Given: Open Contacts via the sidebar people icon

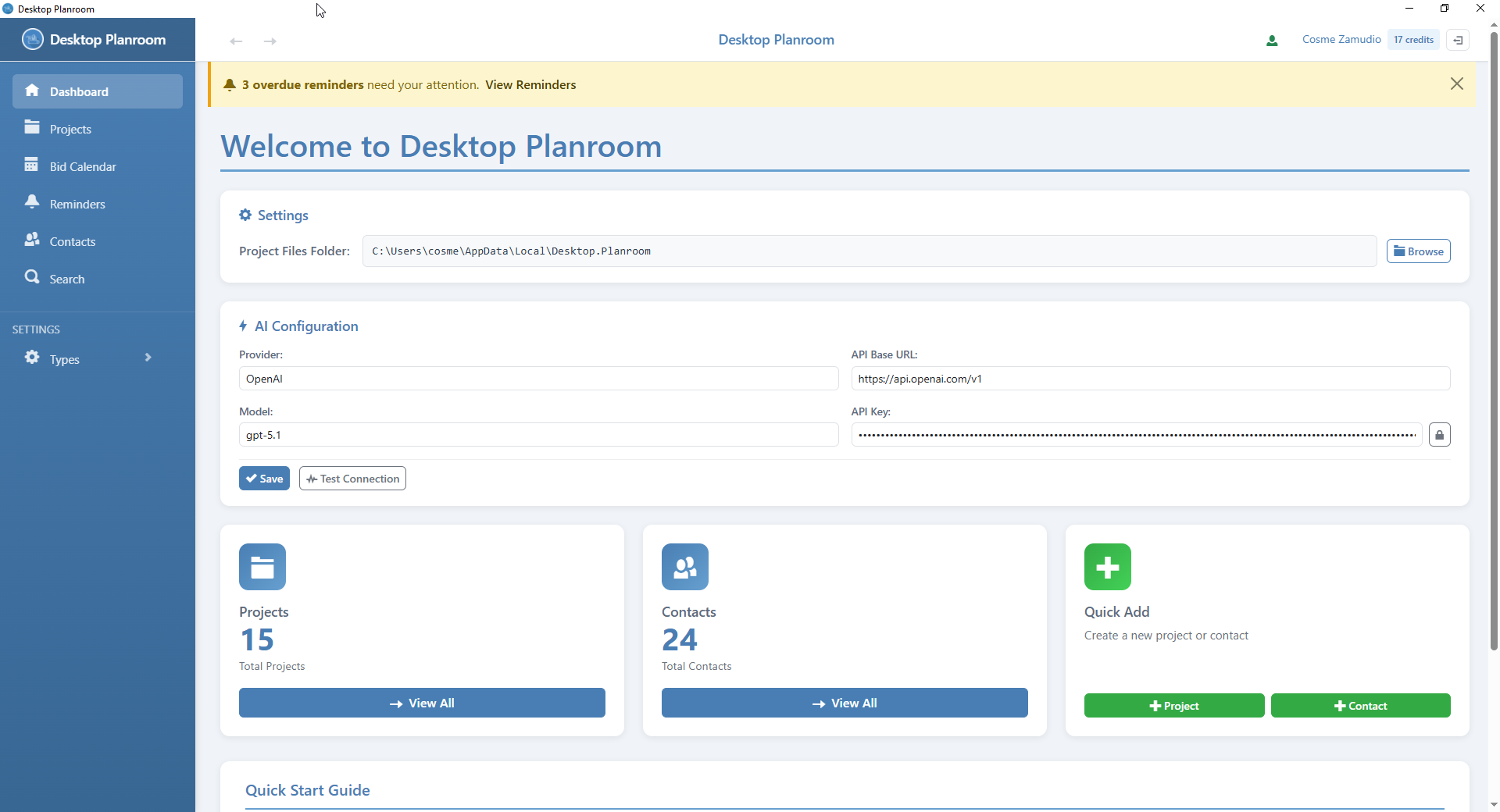Looking at the screenshot, I should pyautogui.click(x=32, y=240).
